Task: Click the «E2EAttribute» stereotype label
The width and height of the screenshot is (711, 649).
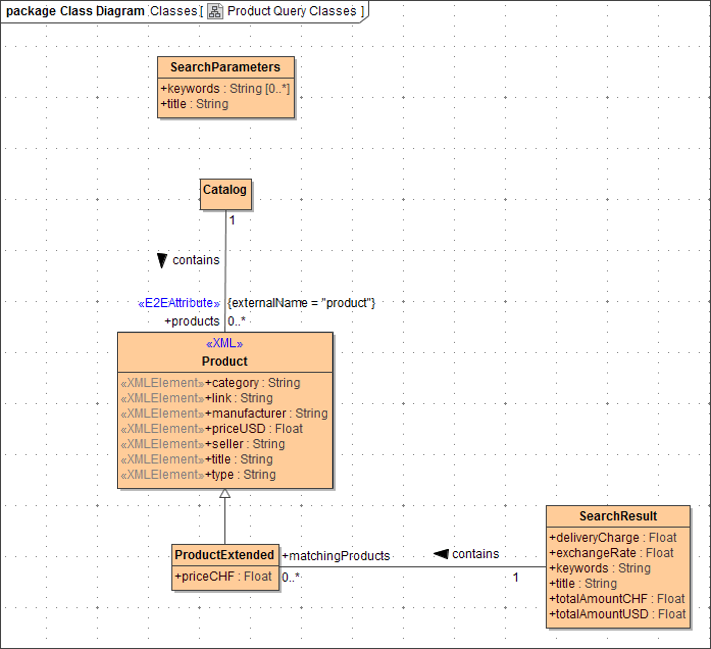Action: pyautogui.click(x=178, y=303)
